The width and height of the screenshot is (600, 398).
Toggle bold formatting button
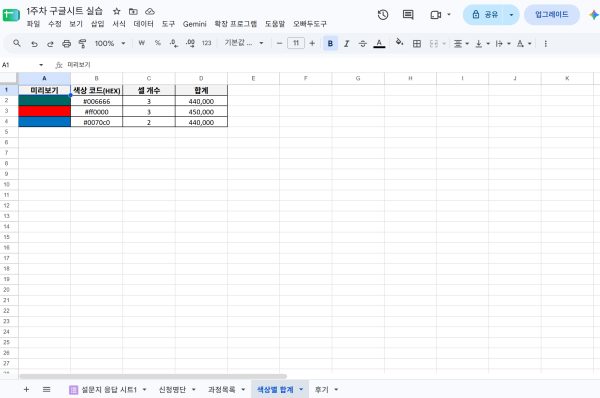click(x=330, y=44)
